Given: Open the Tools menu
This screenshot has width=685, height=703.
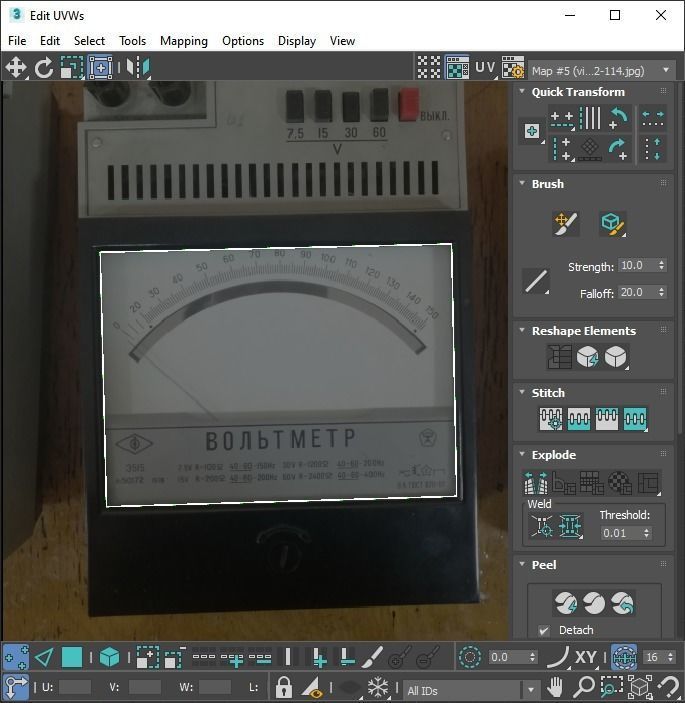Looking at the screenshot, I should point(132,41).
